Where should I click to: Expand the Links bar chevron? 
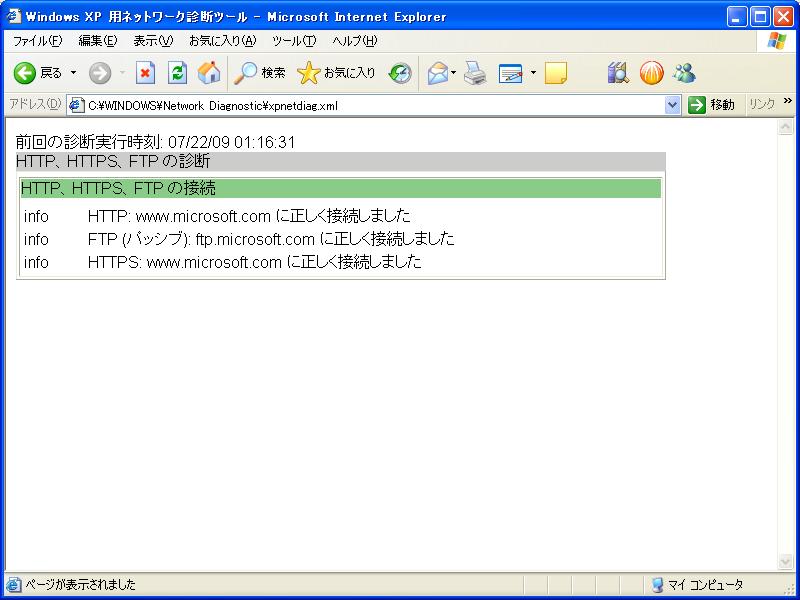coord(788,101)
